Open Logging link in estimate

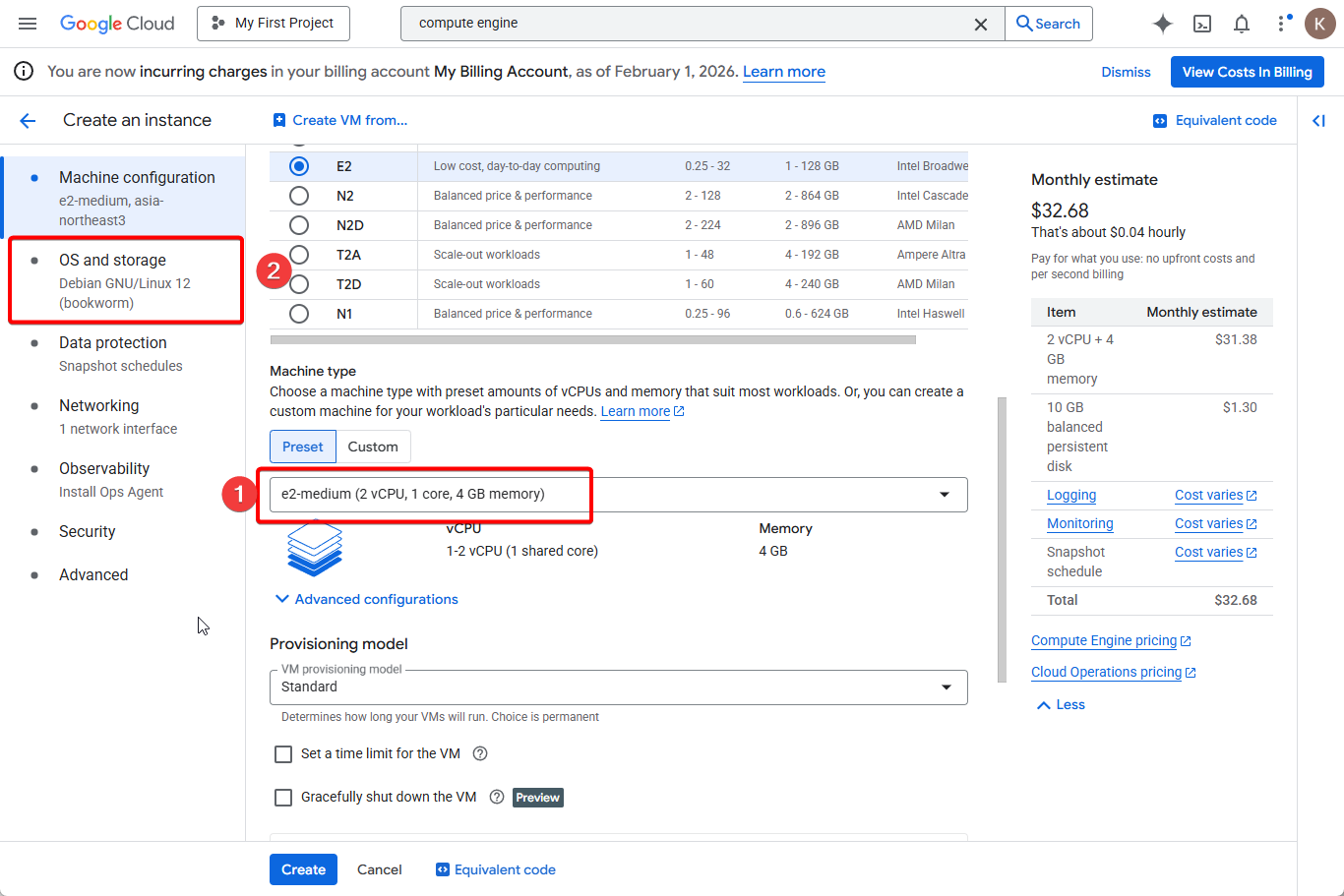[x=1071, y=496]
